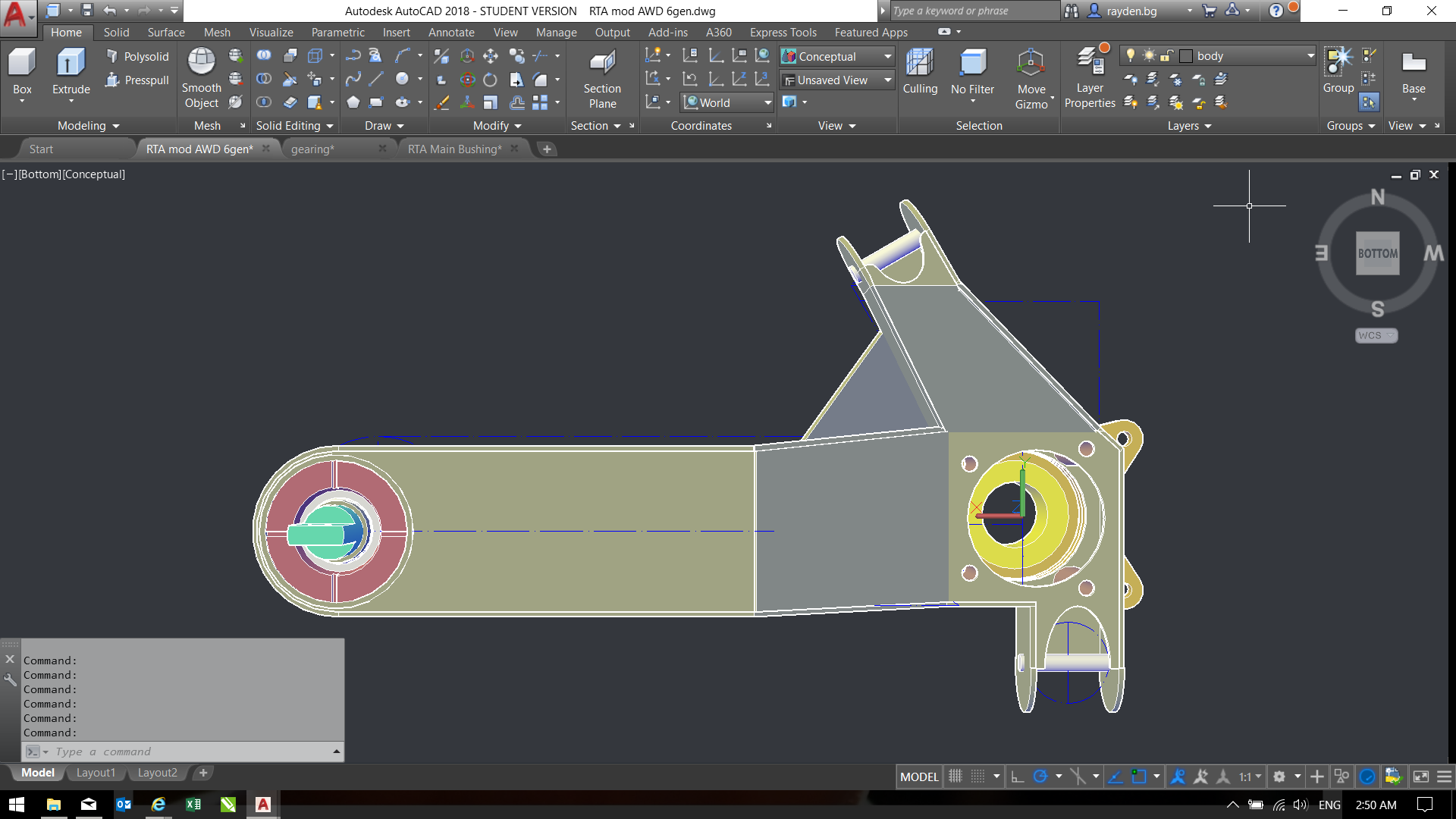
Task: Toggle grid display in status bar
Action: click(955, 777)
